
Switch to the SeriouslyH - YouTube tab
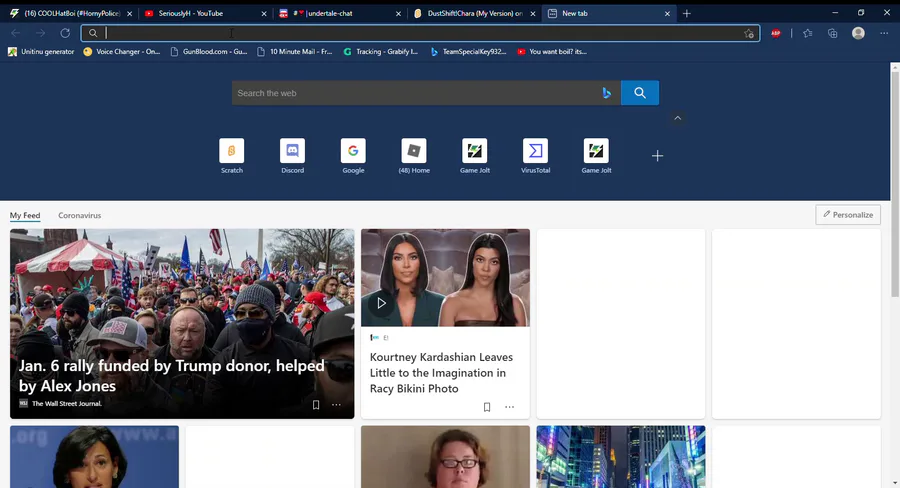200,13
